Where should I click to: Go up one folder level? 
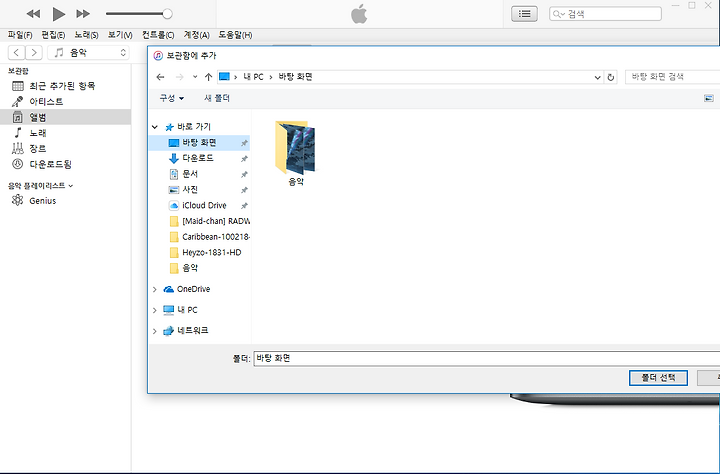tap(208, 77)
